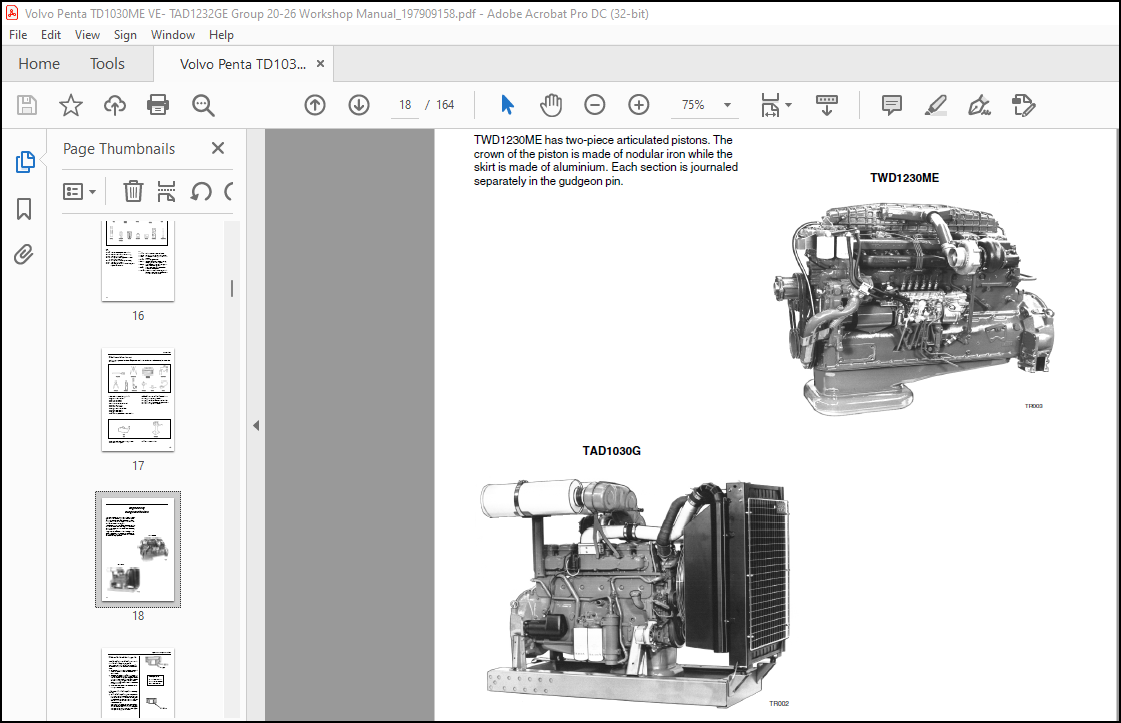
Task: Click the total page count 164
Action: (445, 105)
